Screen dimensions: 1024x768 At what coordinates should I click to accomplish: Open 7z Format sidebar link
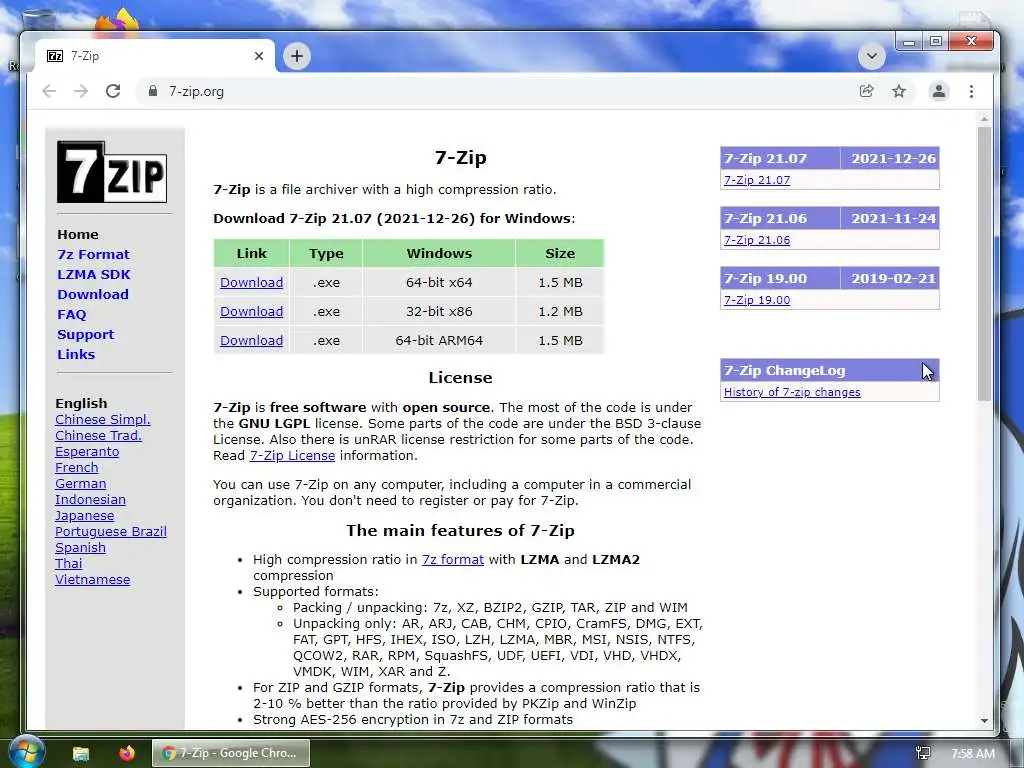(x=93, y=255)
